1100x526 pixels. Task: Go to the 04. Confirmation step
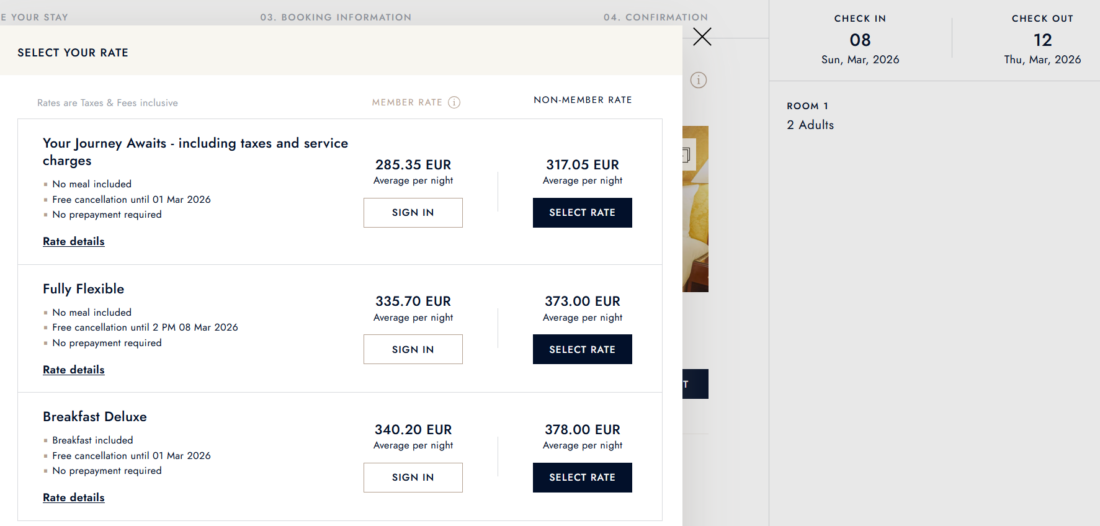(655, 17)
